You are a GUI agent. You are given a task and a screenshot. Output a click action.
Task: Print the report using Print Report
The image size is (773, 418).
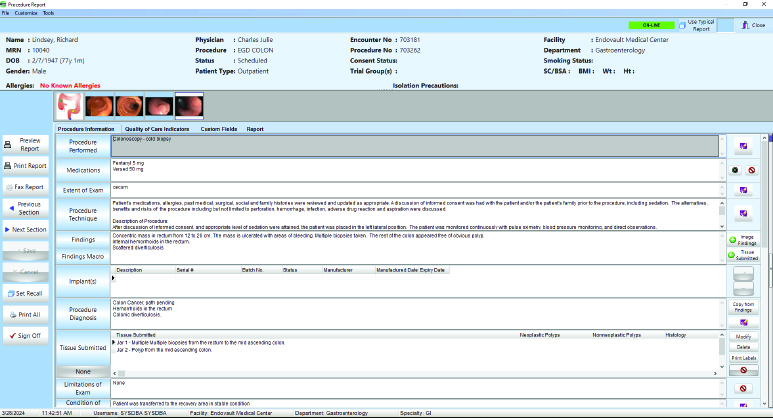tap(29, 165)
